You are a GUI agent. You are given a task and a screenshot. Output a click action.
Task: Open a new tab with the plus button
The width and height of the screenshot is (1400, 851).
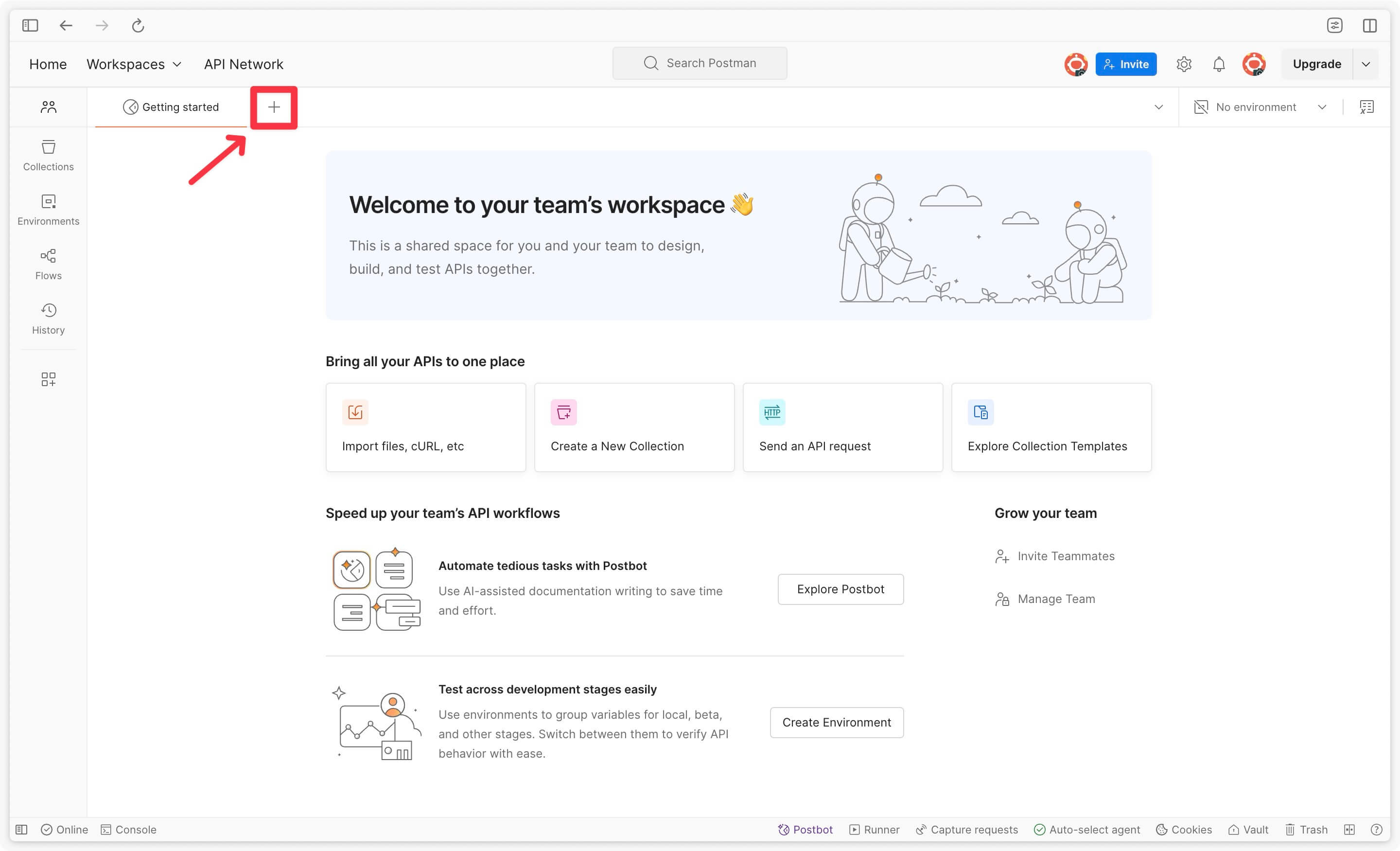pyautogui.click(x=274, y=107)
